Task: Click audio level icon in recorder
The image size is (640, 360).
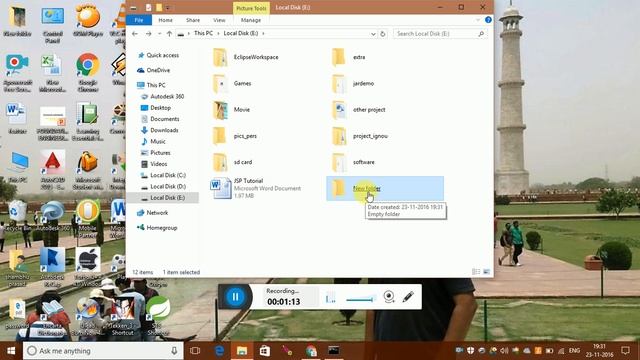Action: (x=330, y=298)
